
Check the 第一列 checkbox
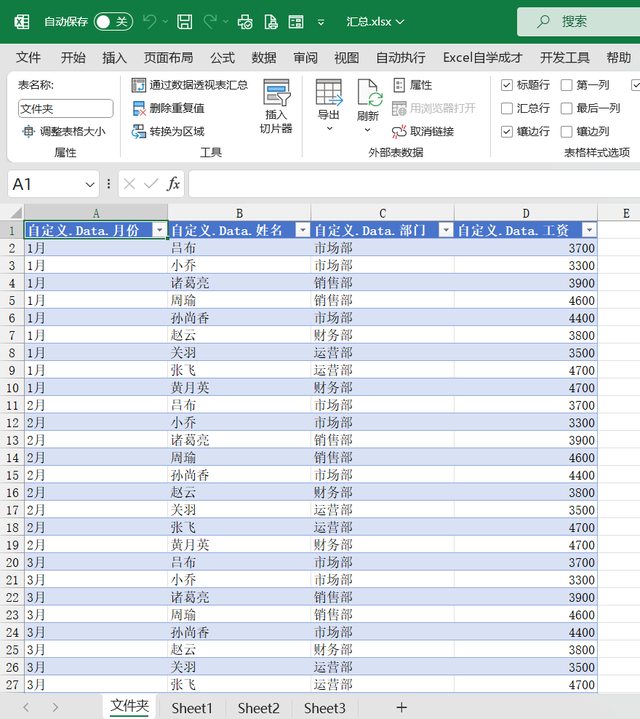coord(567,85)
